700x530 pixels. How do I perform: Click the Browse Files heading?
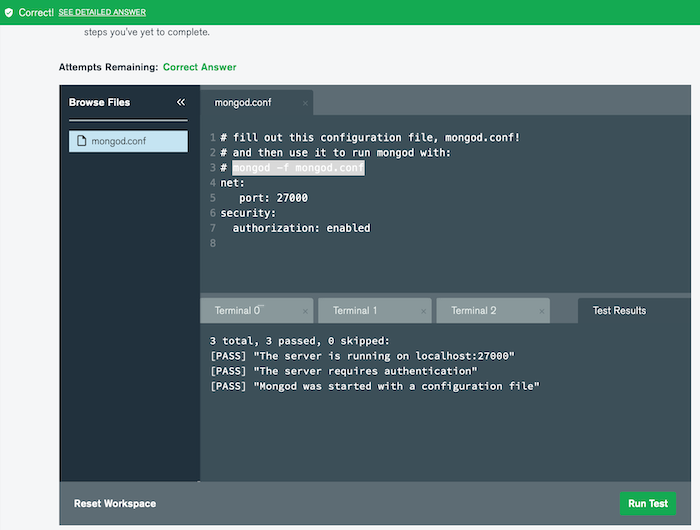pos(100,102)
